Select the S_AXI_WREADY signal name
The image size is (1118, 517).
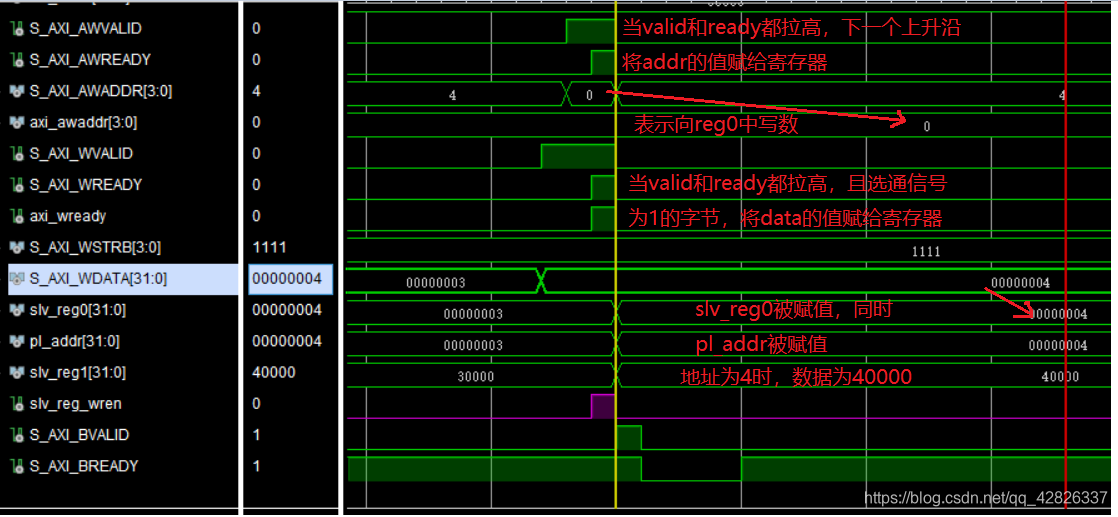click(x=86, y=185)
